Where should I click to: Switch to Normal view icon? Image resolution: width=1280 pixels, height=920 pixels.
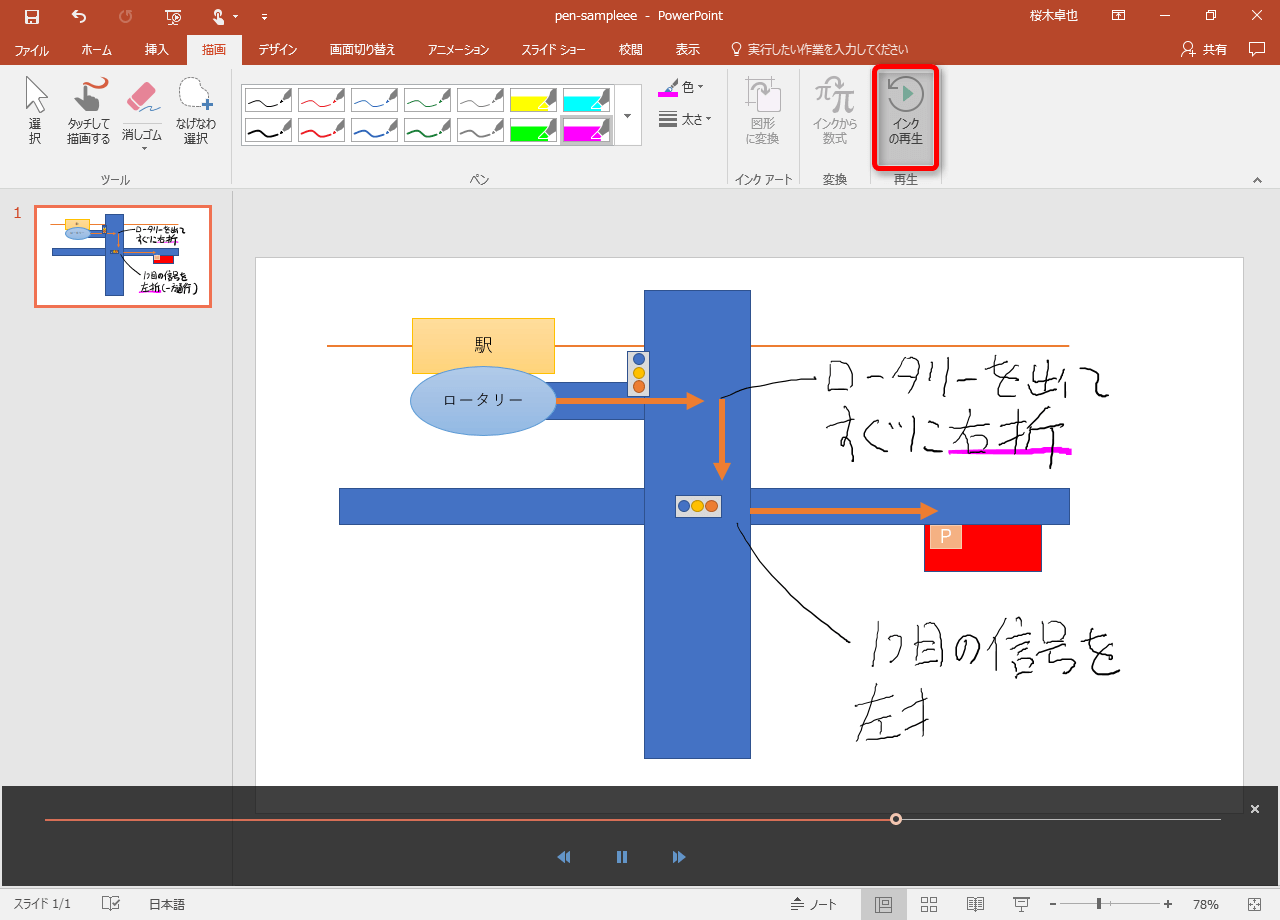coord(884,904)
